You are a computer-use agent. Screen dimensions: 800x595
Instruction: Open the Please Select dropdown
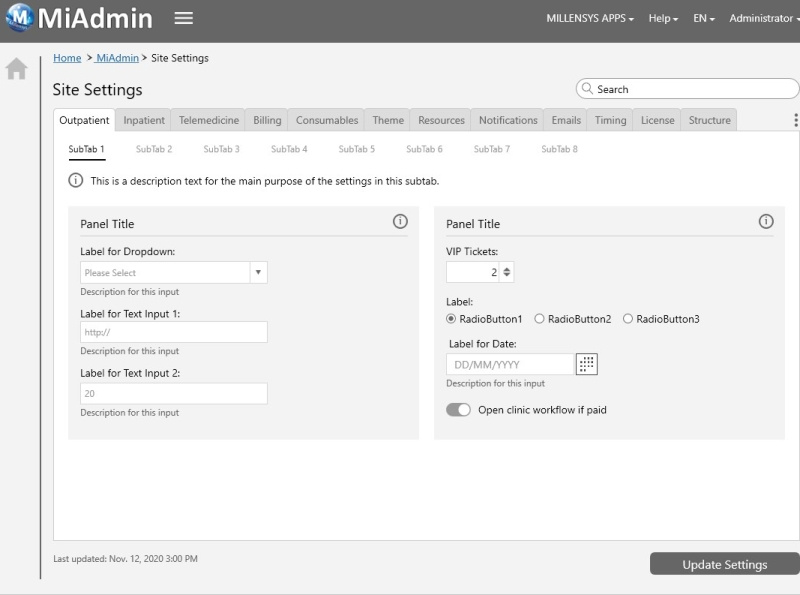tap(174, 272)
